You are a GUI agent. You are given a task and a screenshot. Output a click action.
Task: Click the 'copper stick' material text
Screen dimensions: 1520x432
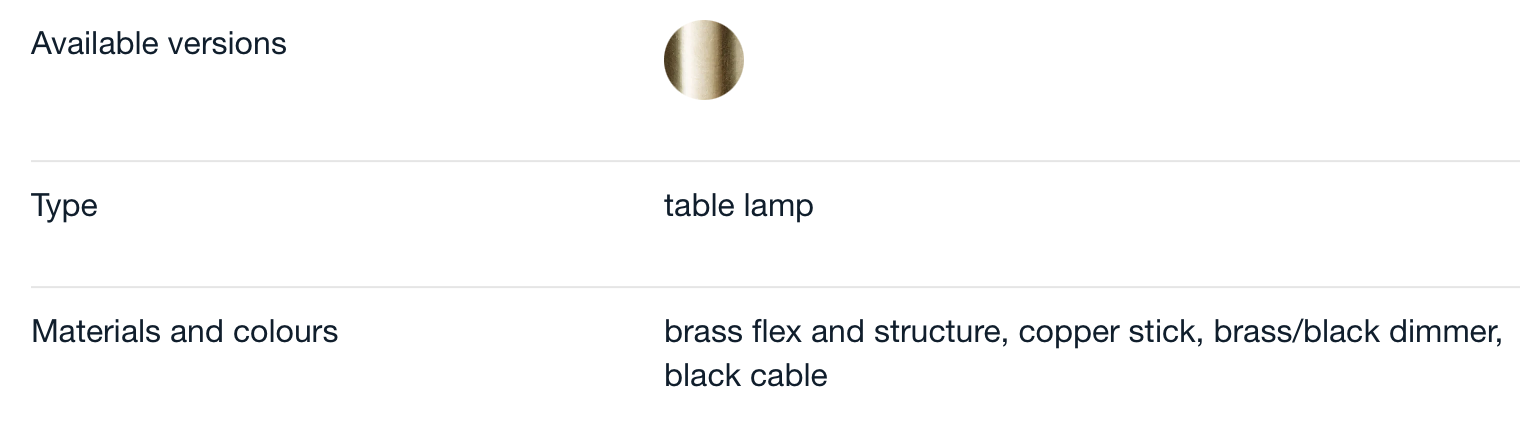1108,332
